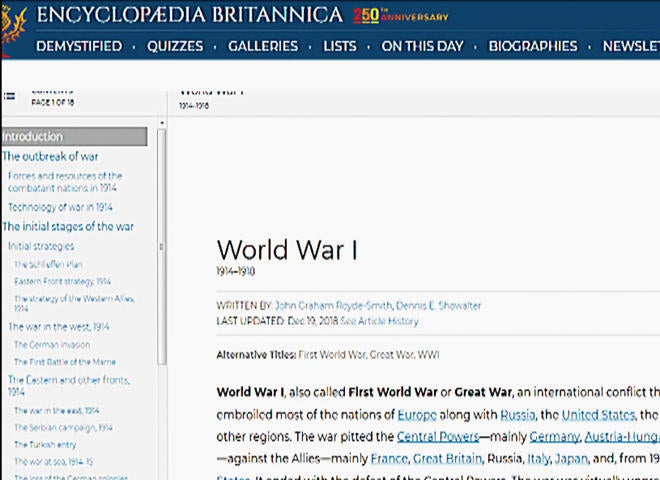This screenshot has width=660, height=480.
Task: Open author John Graham Royde-Smith link
Action: pyautogui.click(x=333, y=306)
